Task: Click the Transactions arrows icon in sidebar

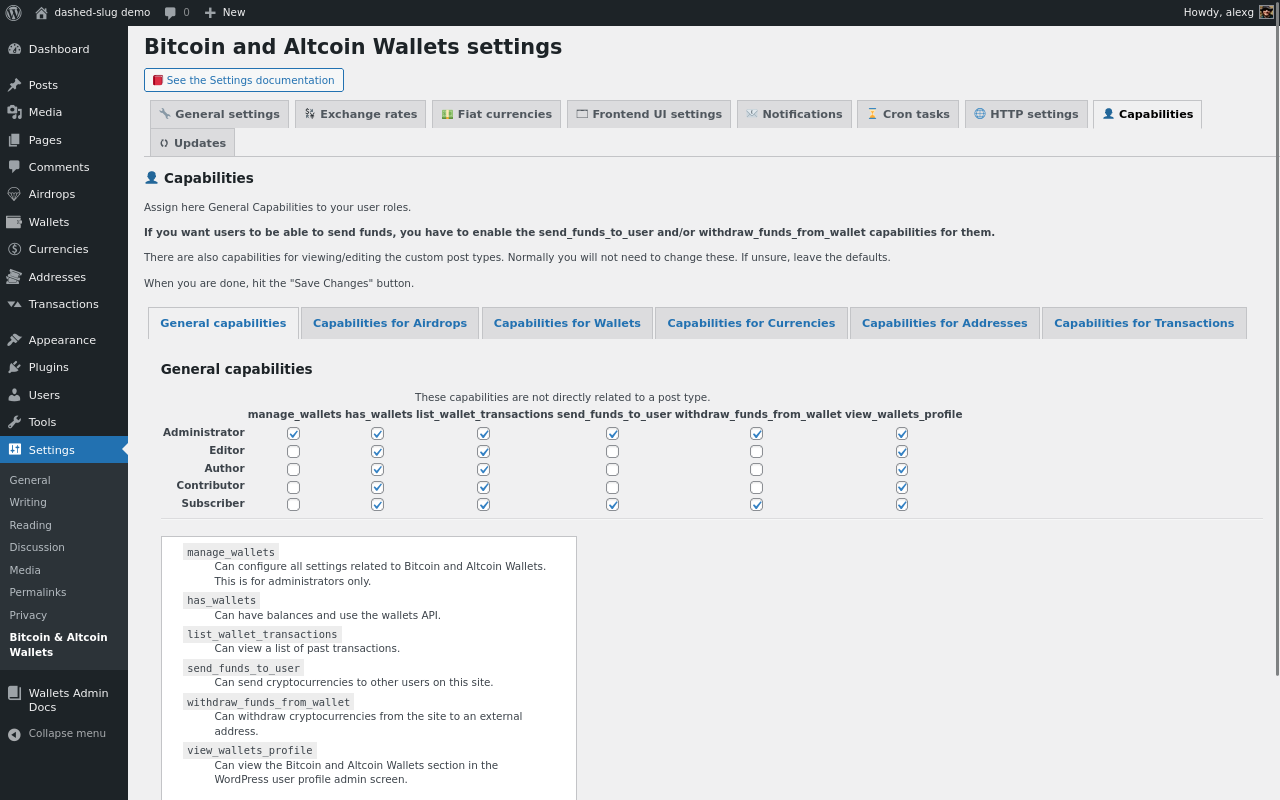Action: point(14,304)
